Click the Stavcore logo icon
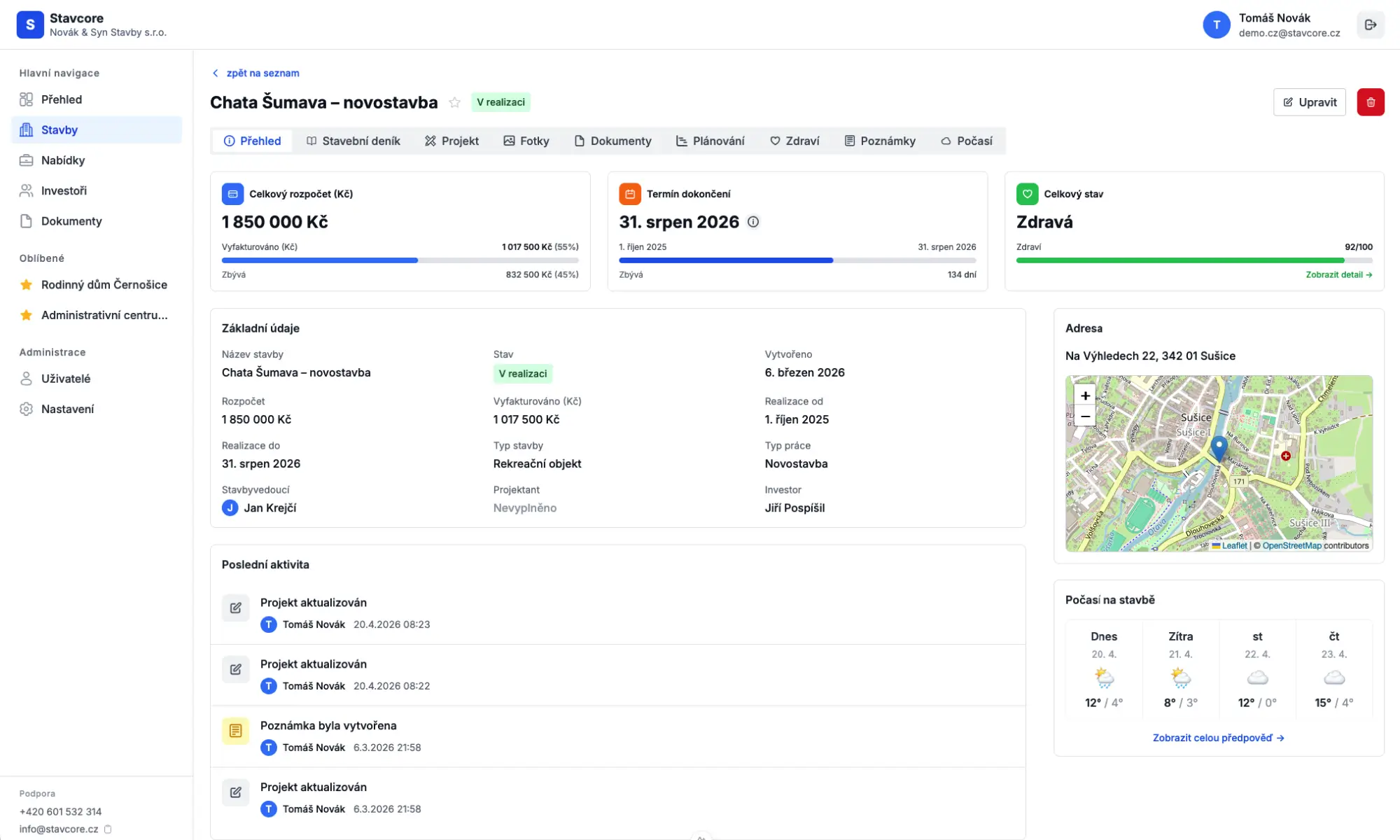1400x840 pixels. pos(30,24)
